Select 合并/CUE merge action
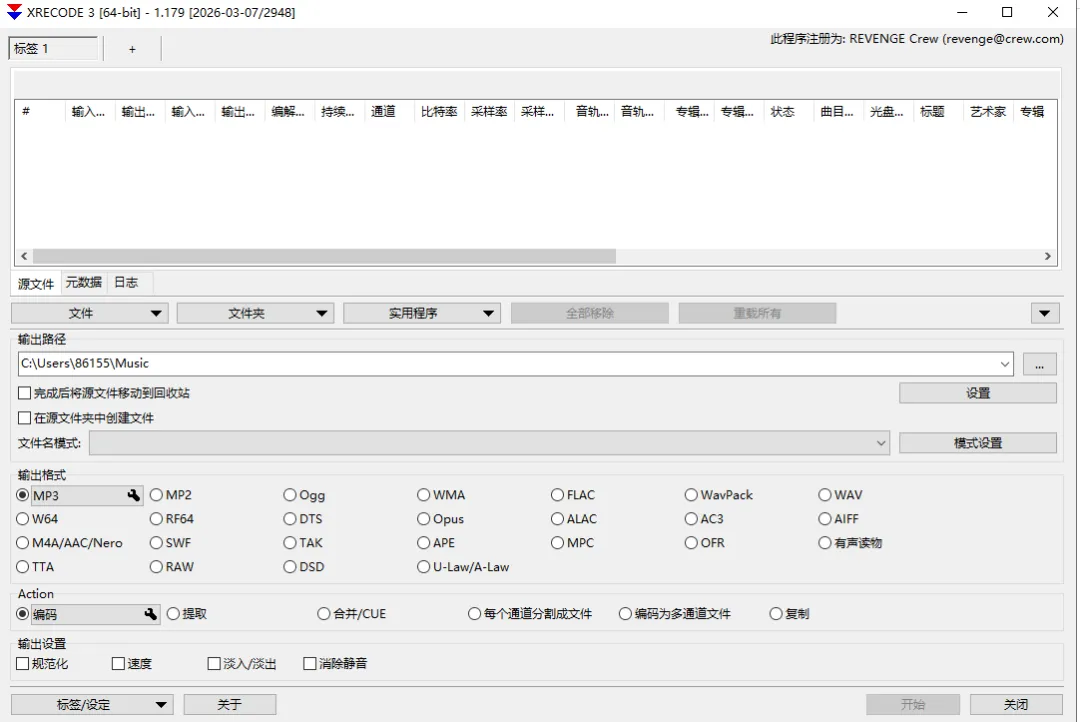The image size is (1080, 722). [352, 613]
